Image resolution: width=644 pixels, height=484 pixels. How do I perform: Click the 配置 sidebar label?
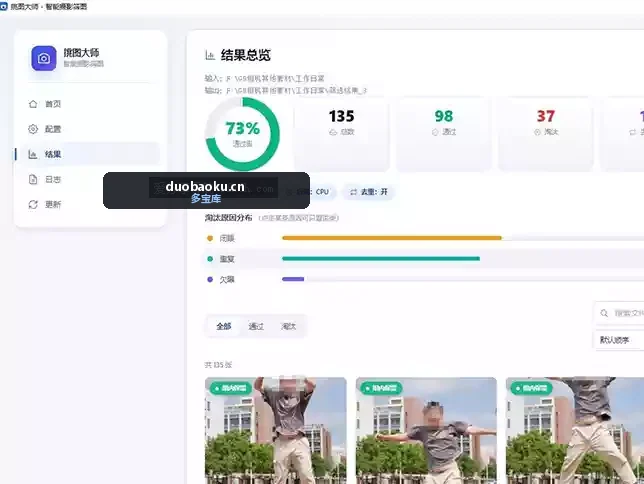point(53,129)
